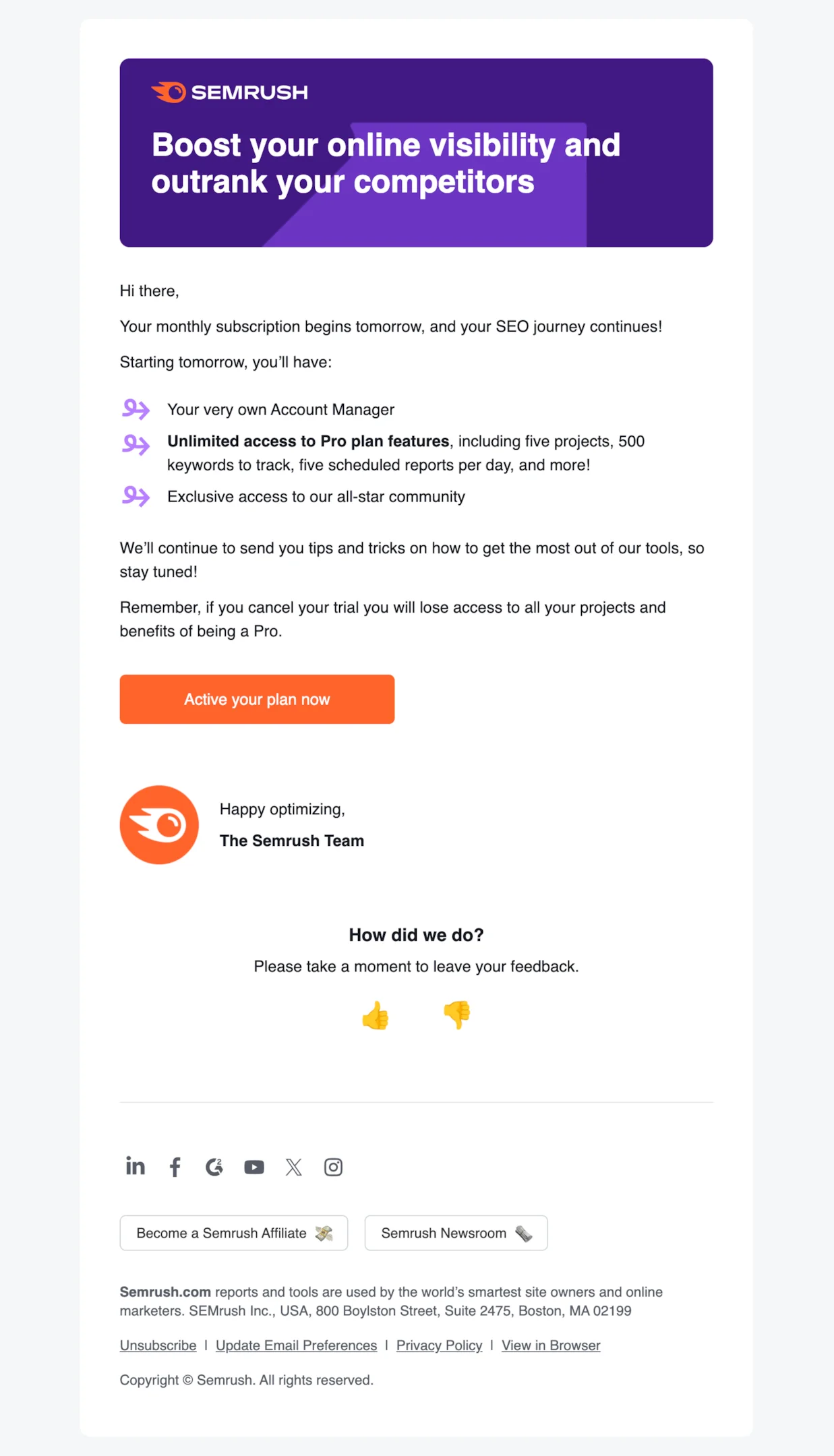Give positive feedback with thumbs up

point(376,1016)
